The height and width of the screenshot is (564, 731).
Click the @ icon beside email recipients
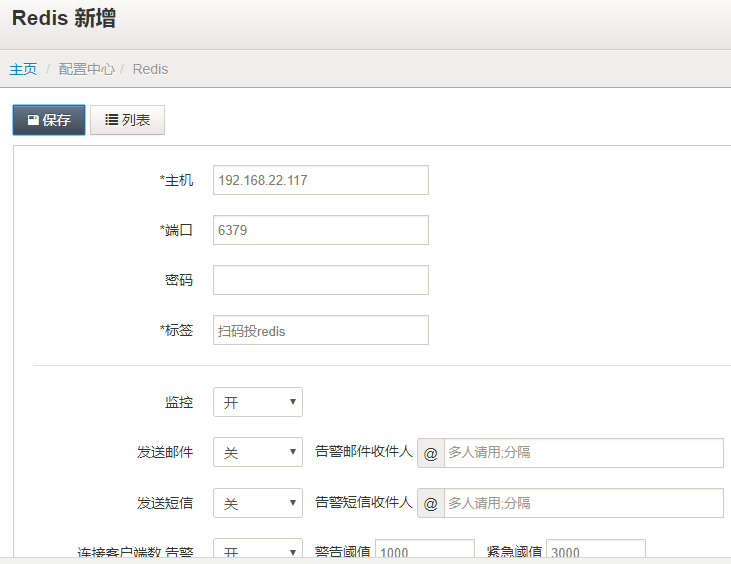(431, 453)
